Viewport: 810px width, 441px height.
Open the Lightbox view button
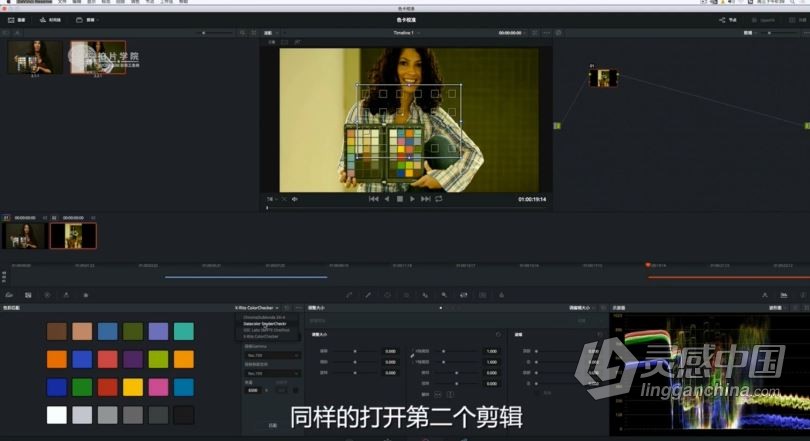[x=797, y=20]
